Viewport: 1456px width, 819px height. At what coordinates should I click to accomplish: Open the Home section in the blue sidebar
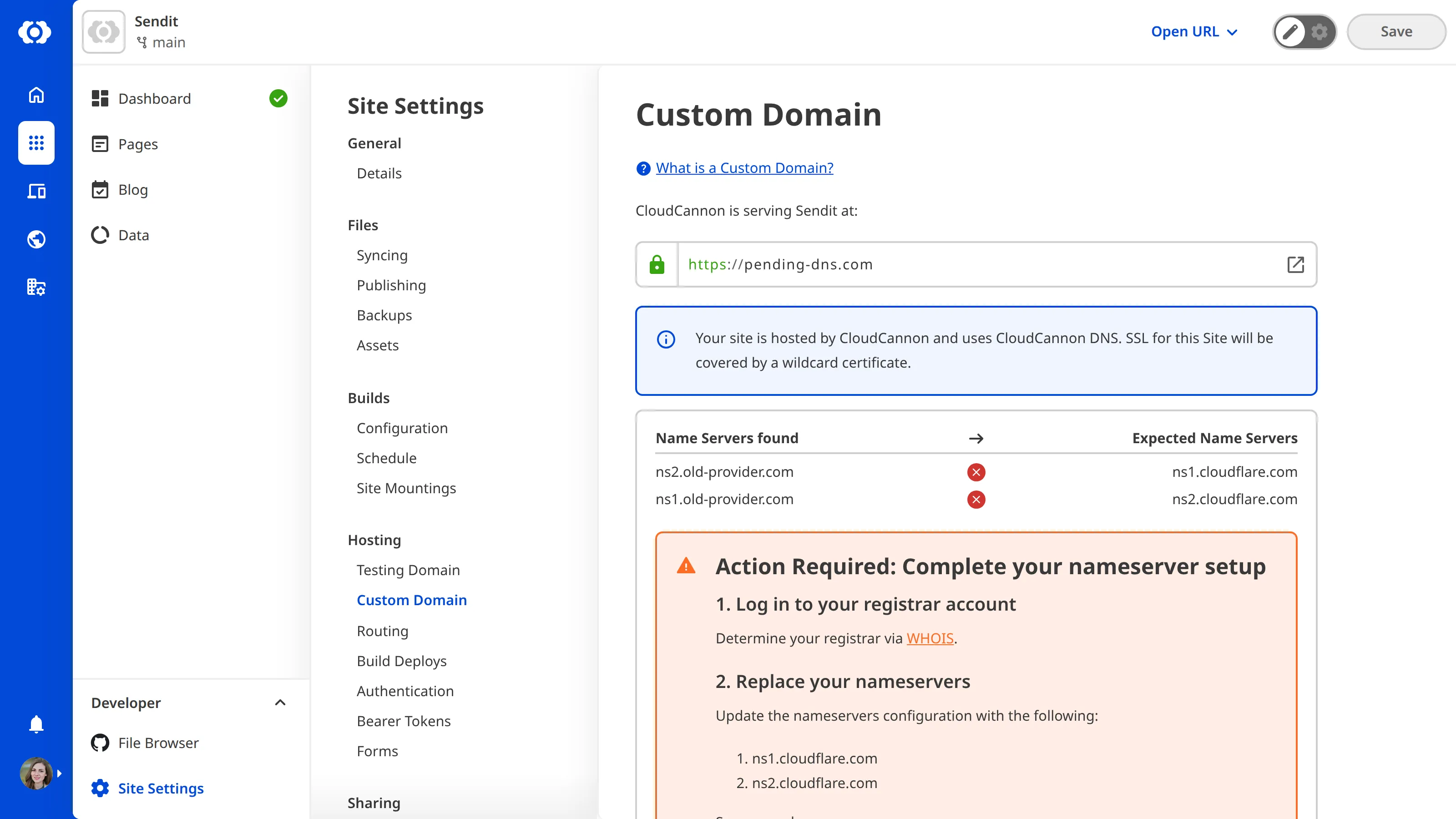(x=35, y=95)
